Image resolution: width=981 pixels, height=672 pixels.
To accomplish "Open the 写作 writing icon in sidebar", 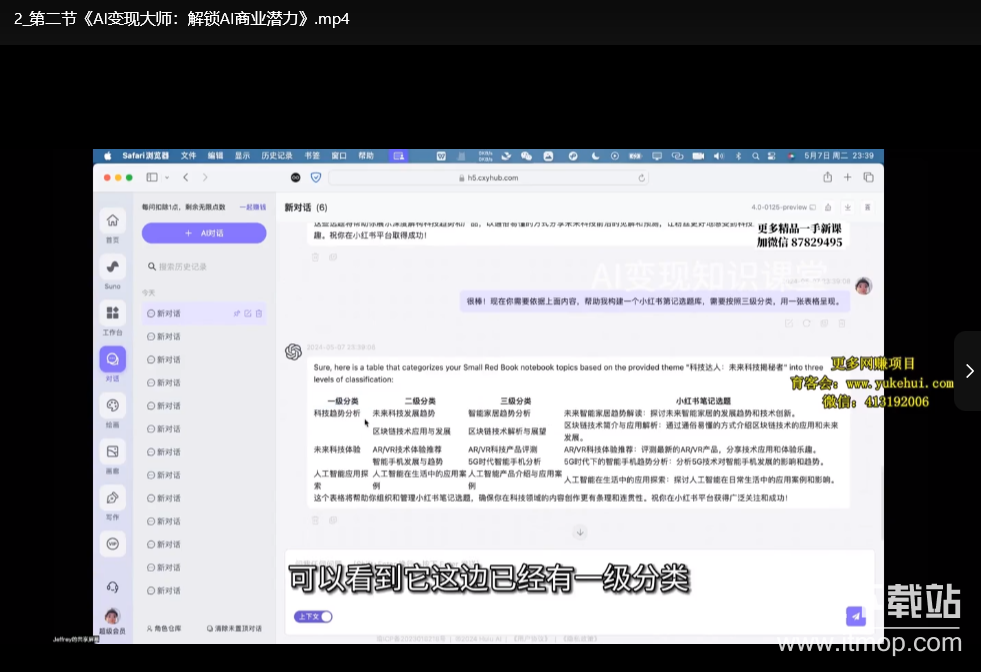I will (x=113, y=498).
